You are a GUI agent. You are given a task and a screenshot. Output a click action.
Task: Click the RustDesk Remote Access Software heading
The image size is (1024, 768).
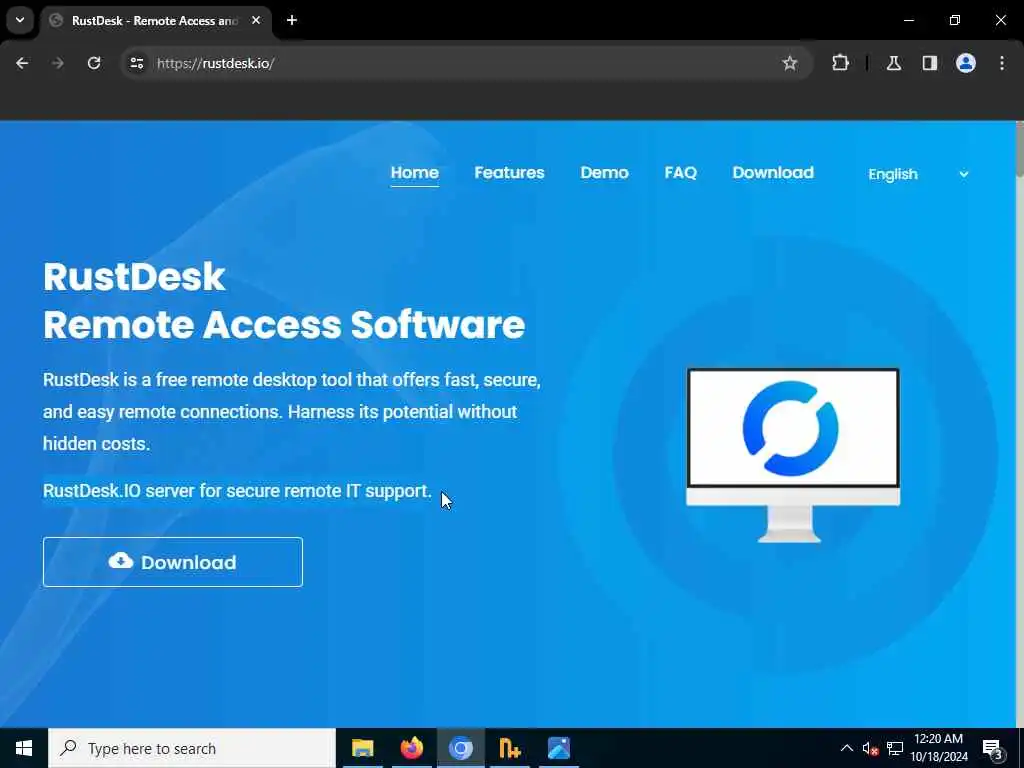point(284,300)
